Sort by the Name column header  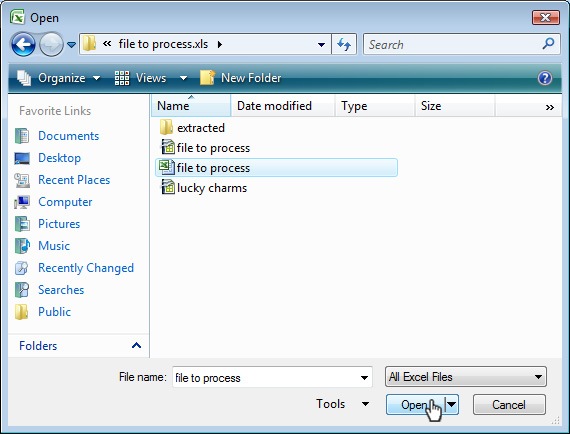pos(191,106)
